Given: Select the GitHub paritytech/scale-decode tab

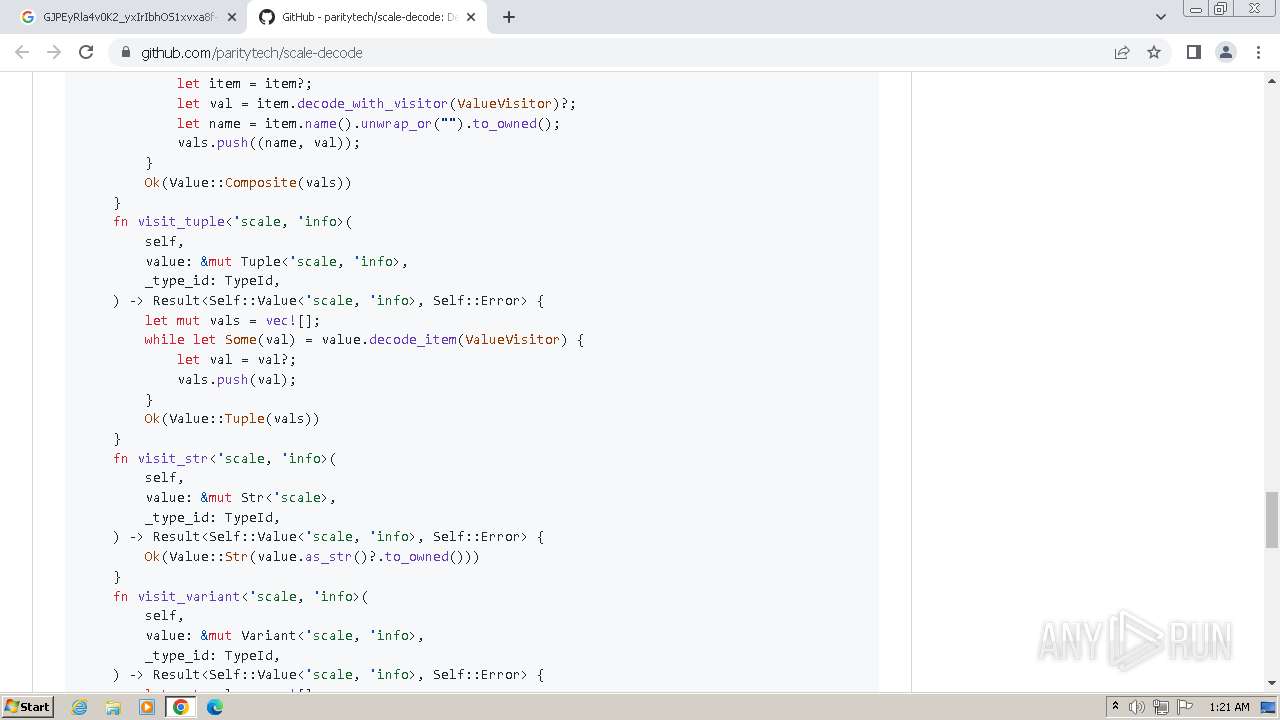Looking at the screenshot, I should tap(367, 17).
